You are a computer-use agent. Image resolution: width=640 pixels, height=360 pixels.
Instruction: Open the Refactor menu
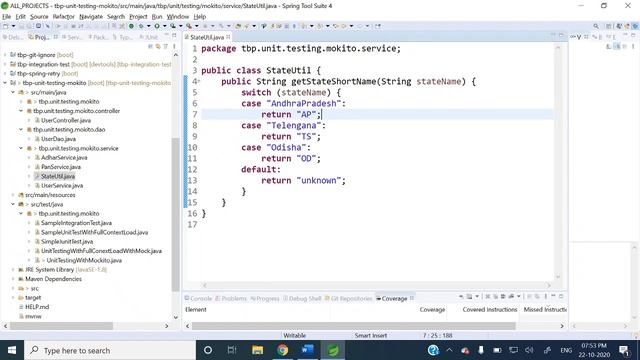point(63,17)
